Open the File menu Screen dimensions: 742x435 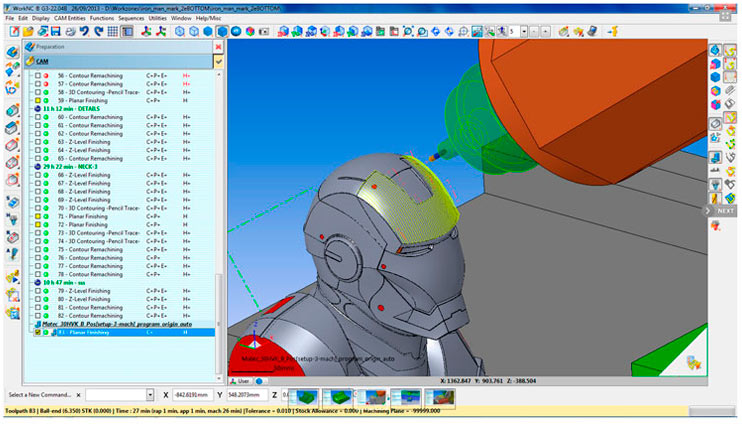click(9, 18)
